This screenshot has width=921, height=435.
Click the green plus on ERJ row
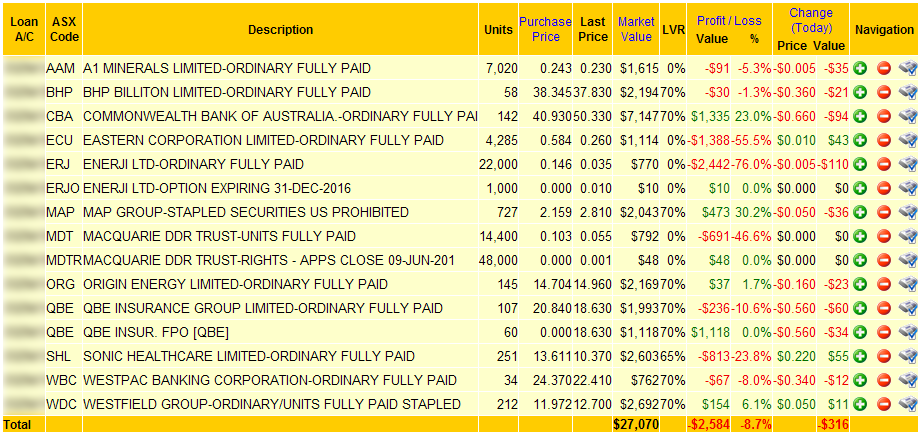click(x=861, y=164)
